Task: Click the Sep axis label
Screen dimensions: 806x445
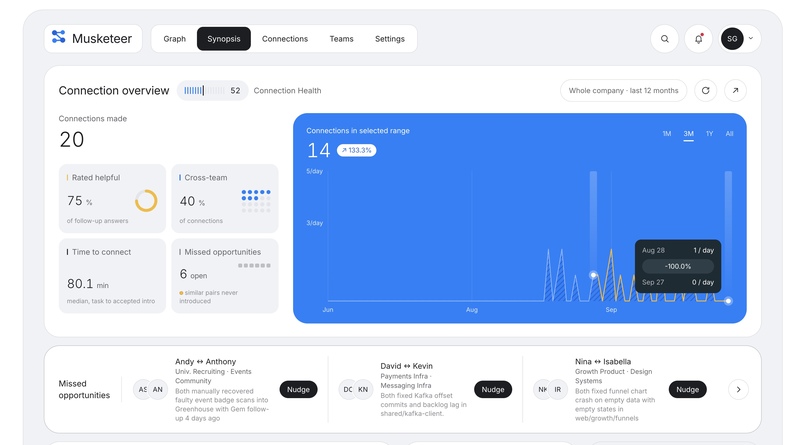Action: click(611, 310)
